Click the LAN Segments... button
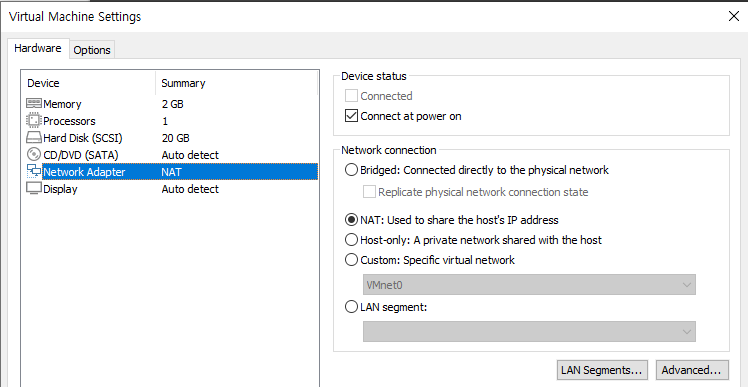This screenshot has width=748, height=387. click(x=602, y=370)
